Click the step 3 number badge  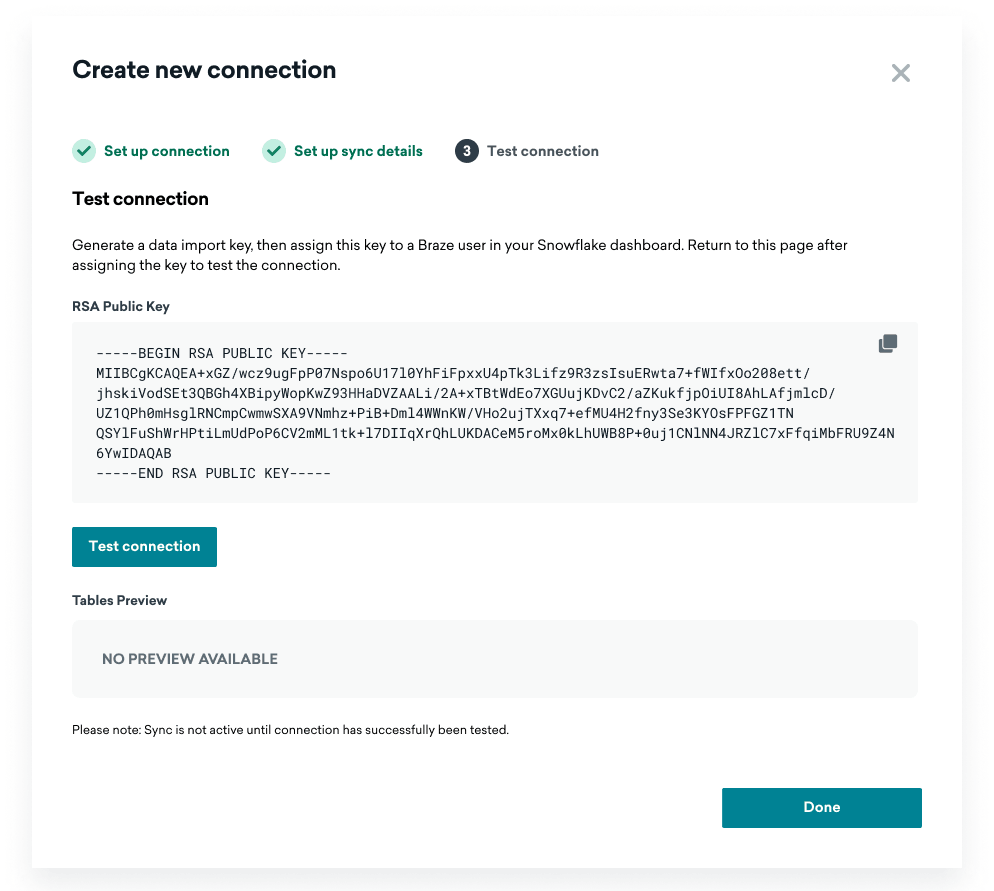467,151
